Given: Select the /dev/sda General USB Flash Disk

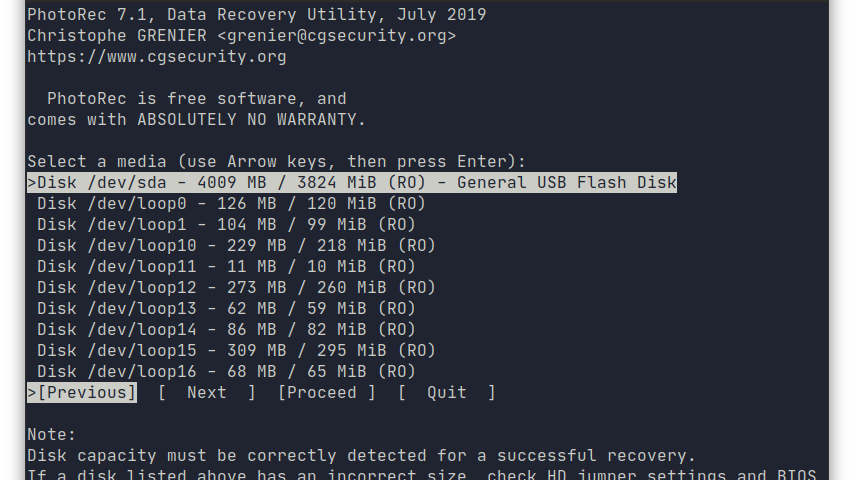Looking at the screenshot, I should pyautogui.click(x=352, y=183).
